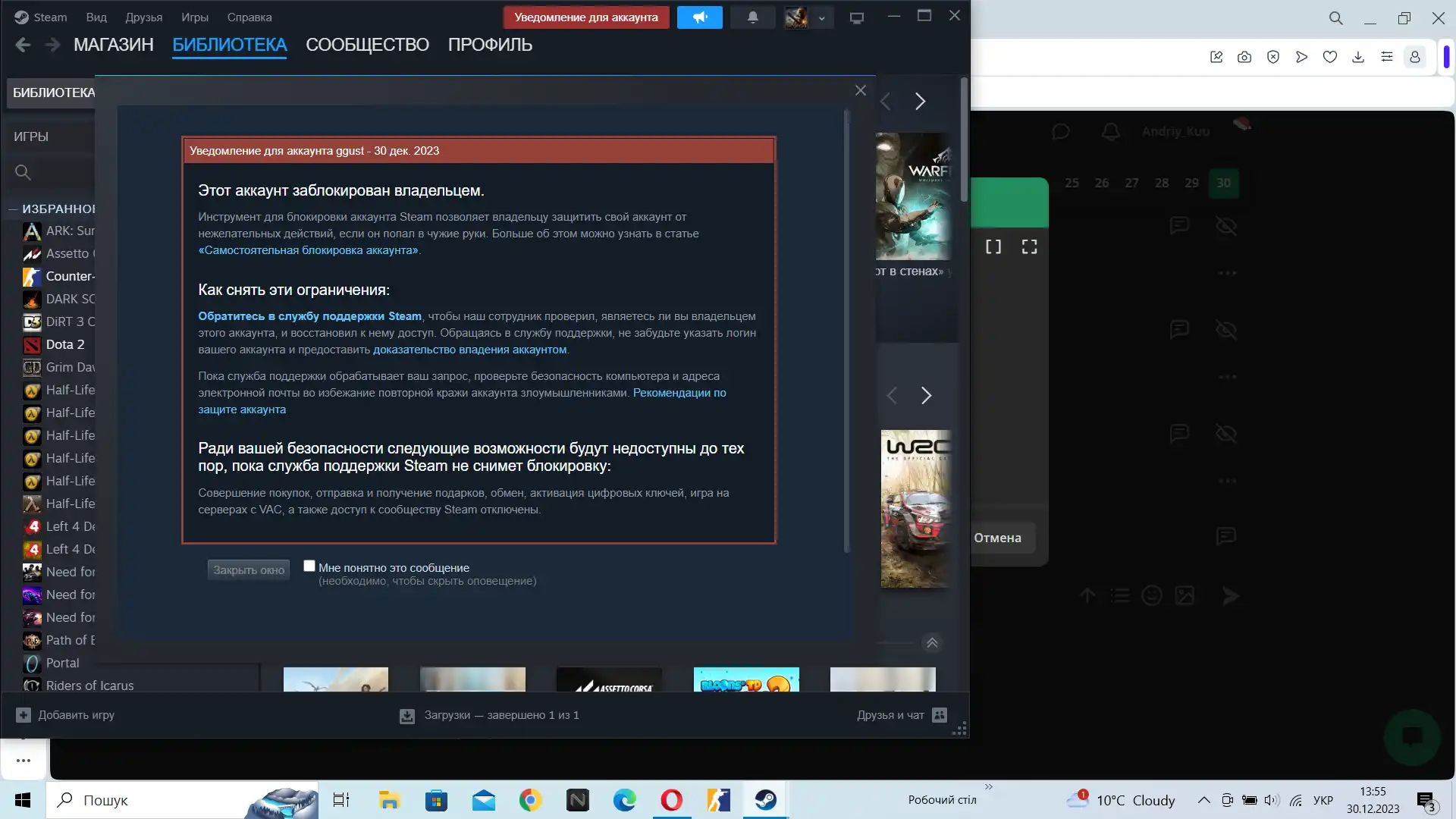The image size is (1456, 819).
Task: Click the browser search icon in background window
Action: [1336, 18]
